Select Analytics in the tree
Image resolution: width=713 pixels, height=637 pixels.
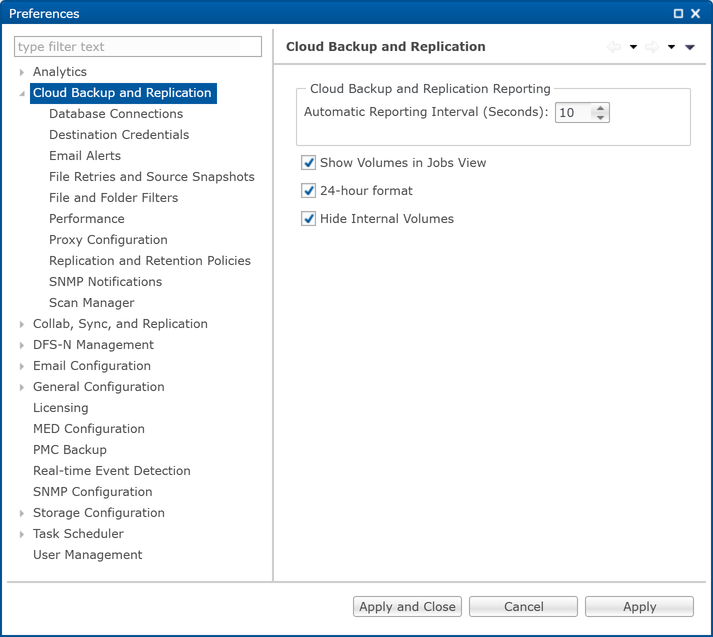60,72
